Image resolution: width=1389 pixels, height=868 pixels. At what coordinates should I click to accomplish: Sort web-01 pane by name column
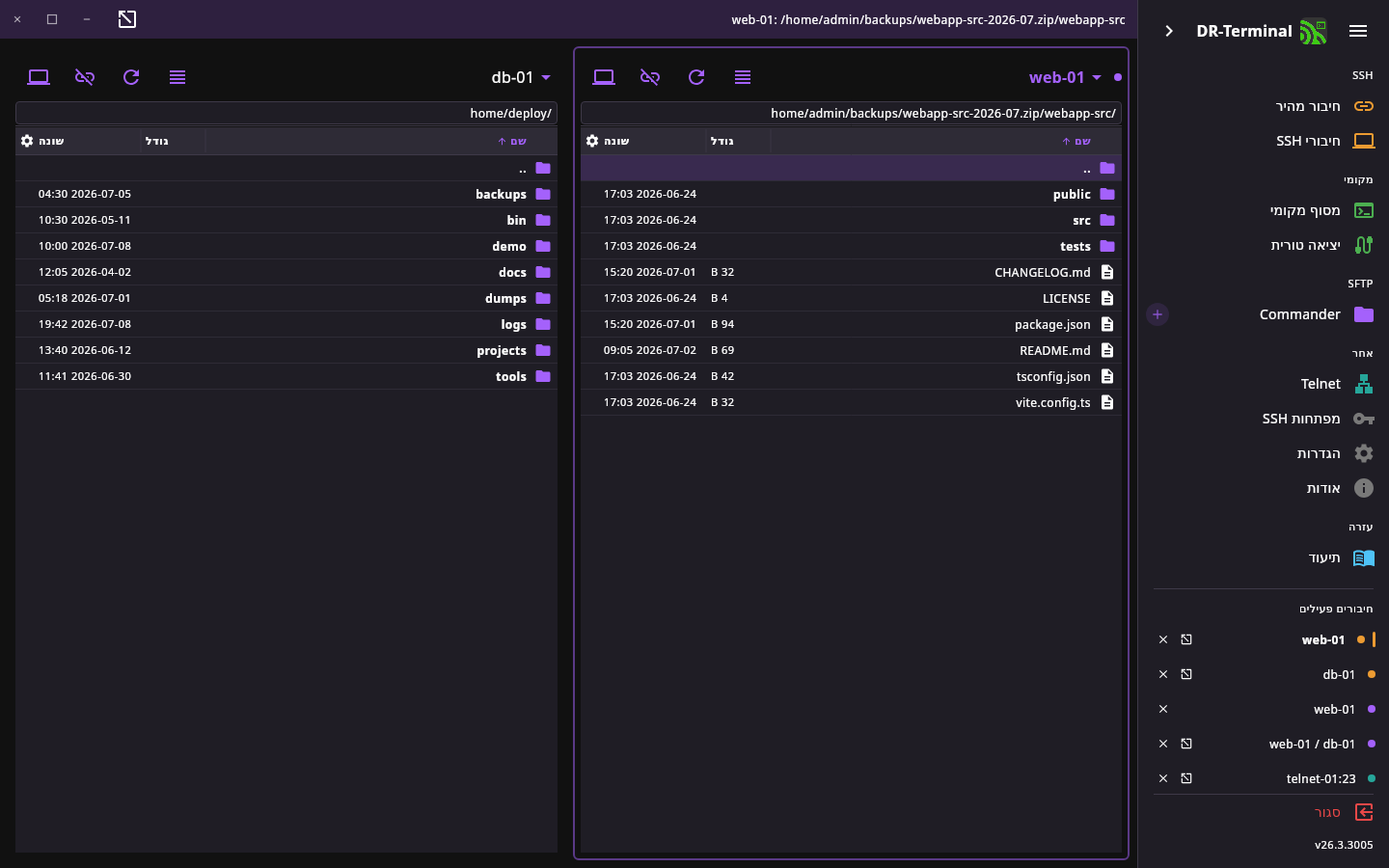tap(1076, 141)
